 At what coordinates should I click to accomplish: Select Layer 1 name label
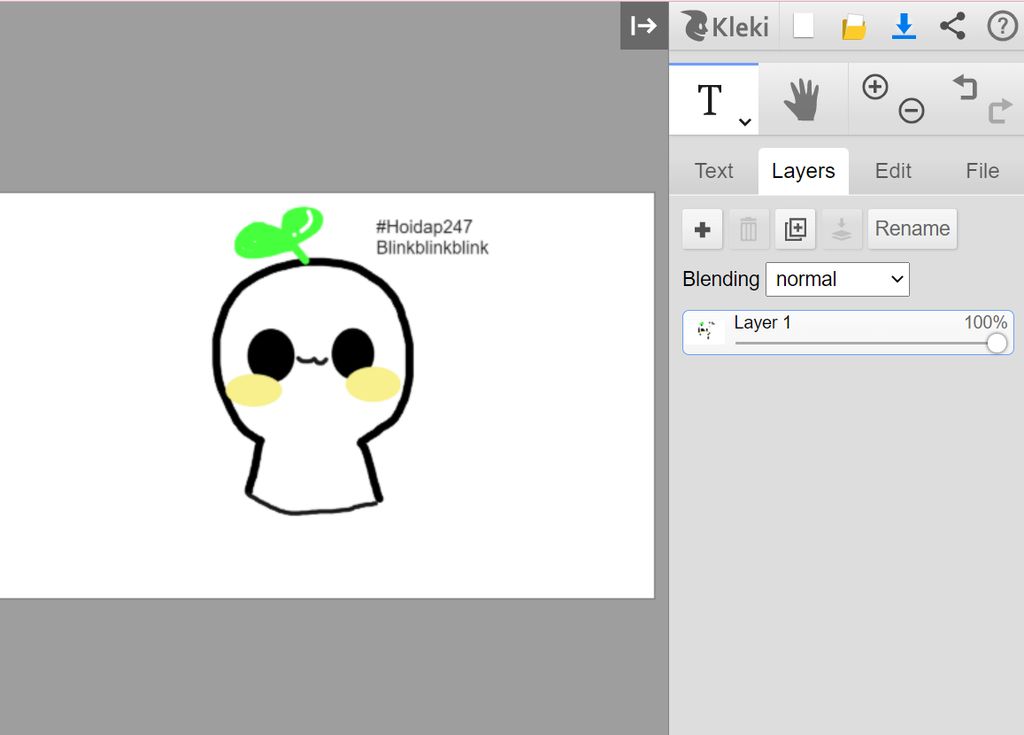click(x=762, y=322)
